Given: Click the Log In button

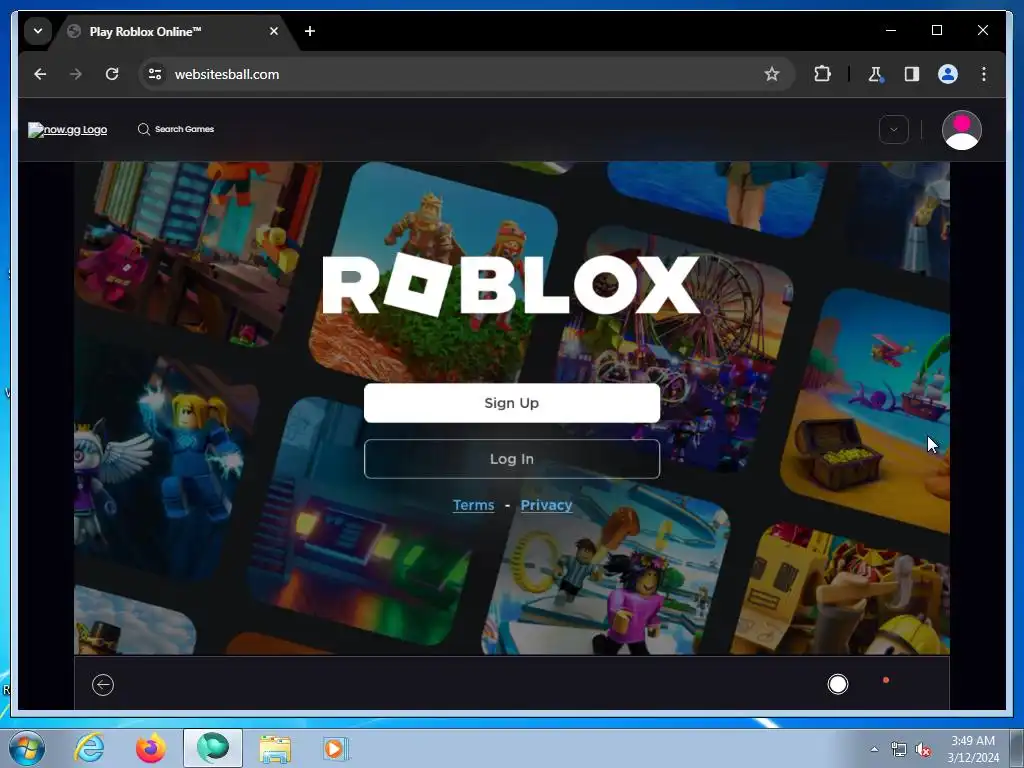Looking at the screenshot, I should tap(511, 459).
